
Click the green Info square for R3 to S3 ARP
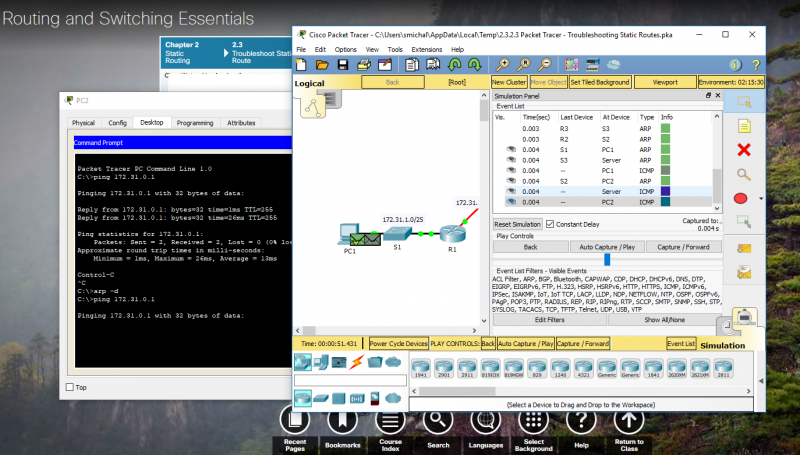pyautogui.click(x=665, y=129)
